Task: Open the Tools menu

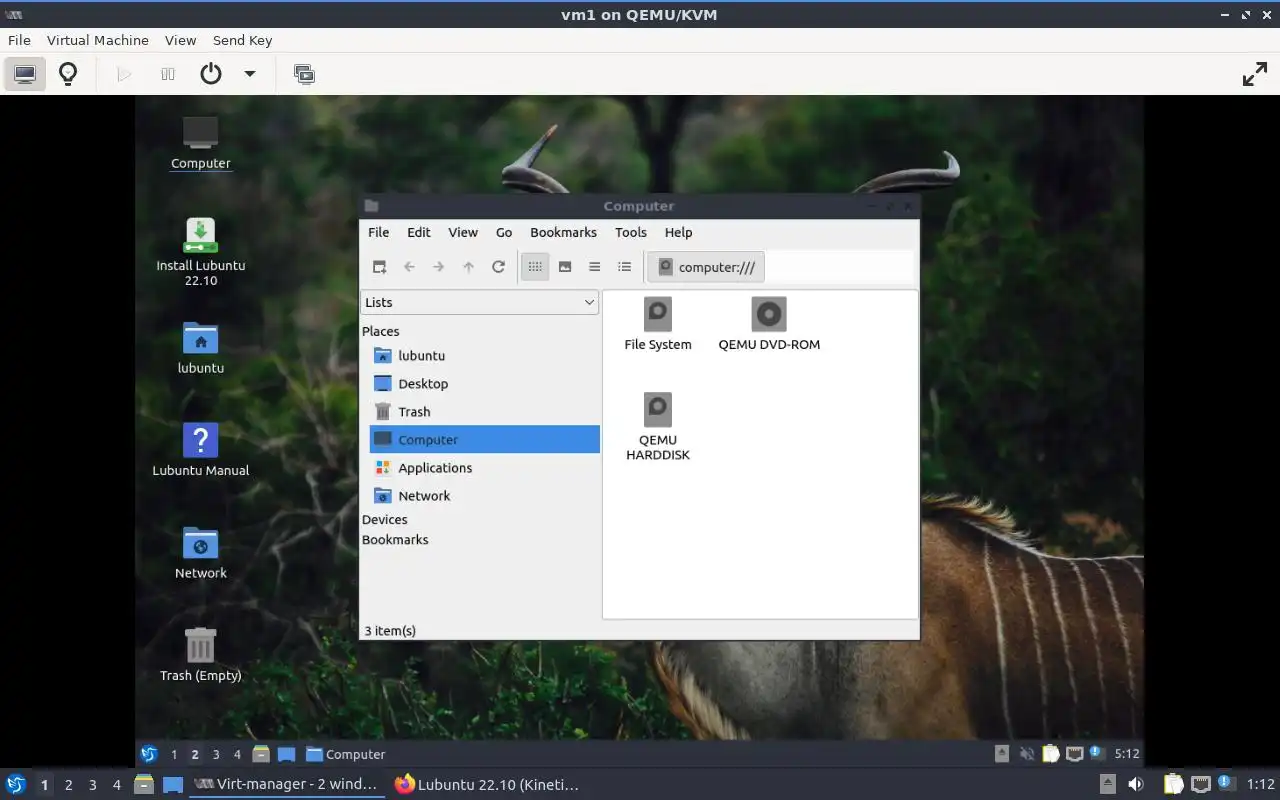Action: pyautogui.click(x=631, y=232)
